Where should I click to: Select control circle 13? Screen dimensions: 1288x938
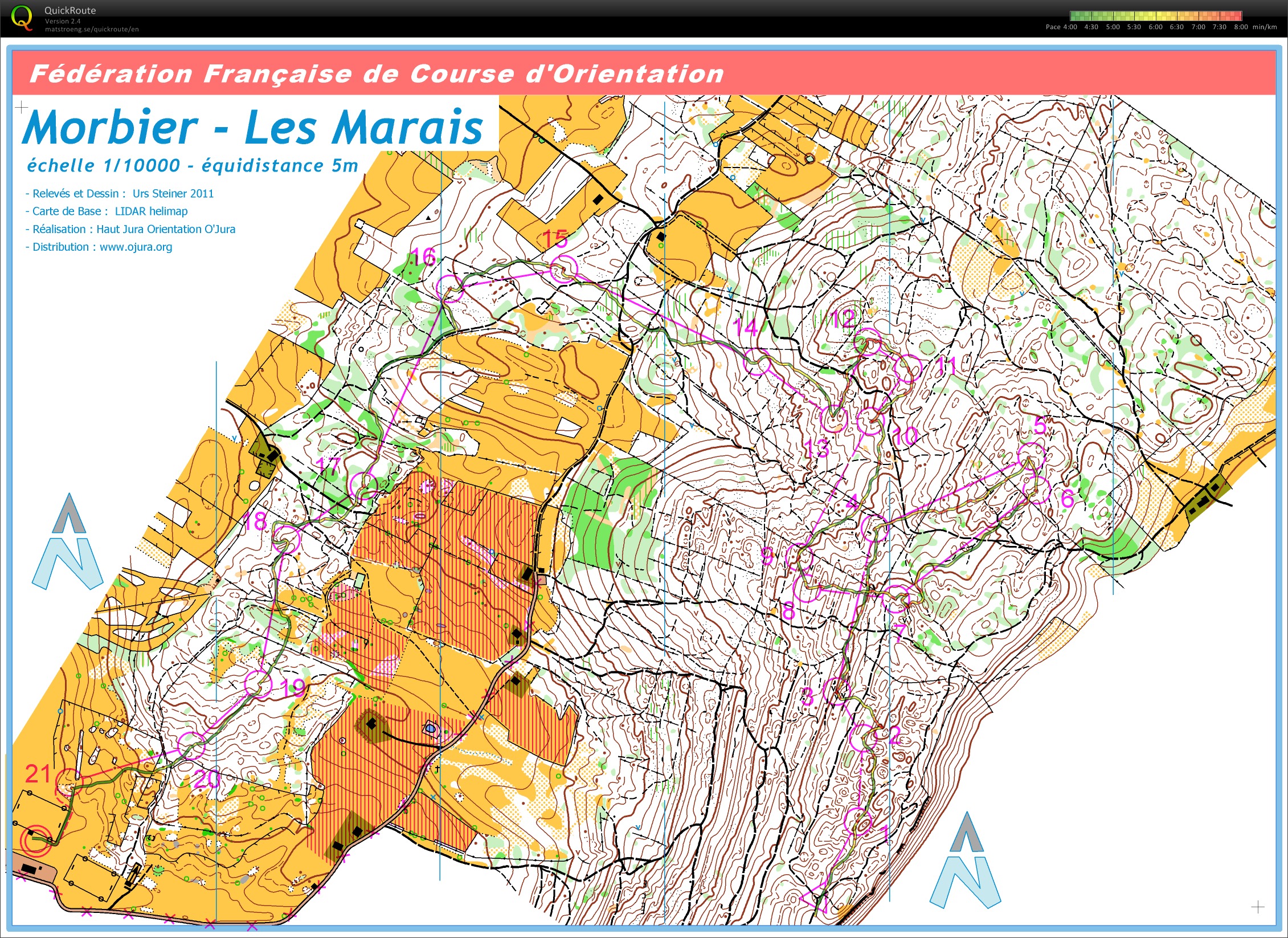pos(834,419)
